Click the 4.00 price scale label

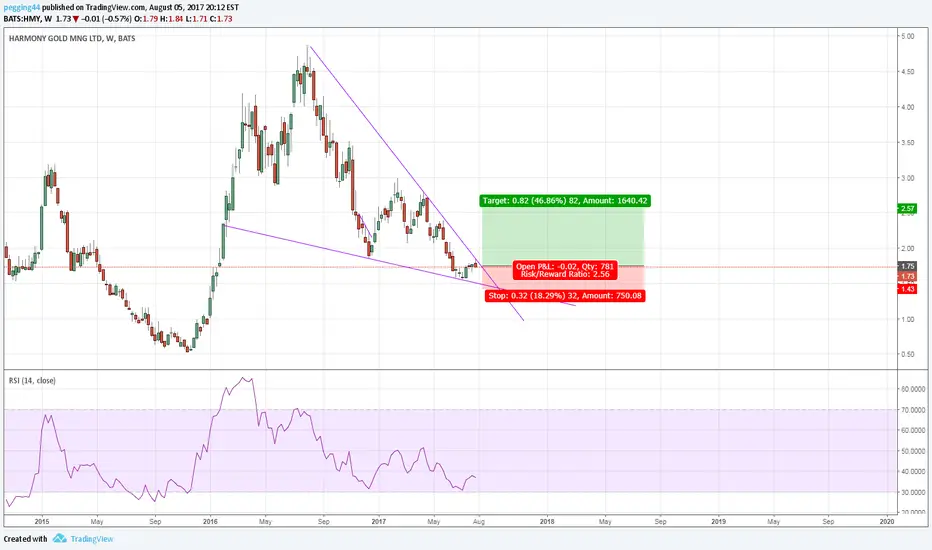pos(907,107)
